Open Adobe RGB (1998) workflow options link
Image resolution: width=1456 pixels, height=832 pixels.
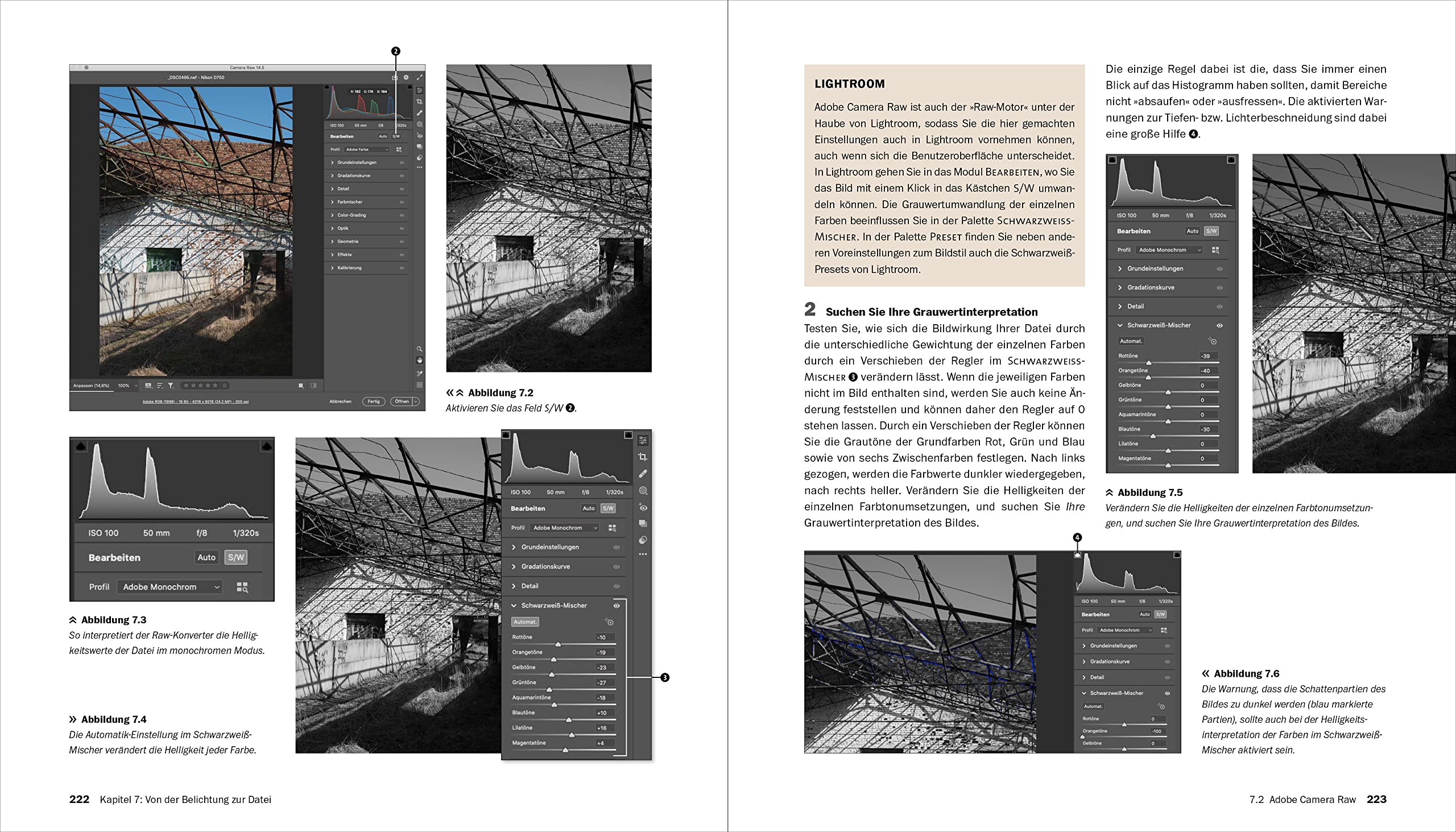point(196,401)
